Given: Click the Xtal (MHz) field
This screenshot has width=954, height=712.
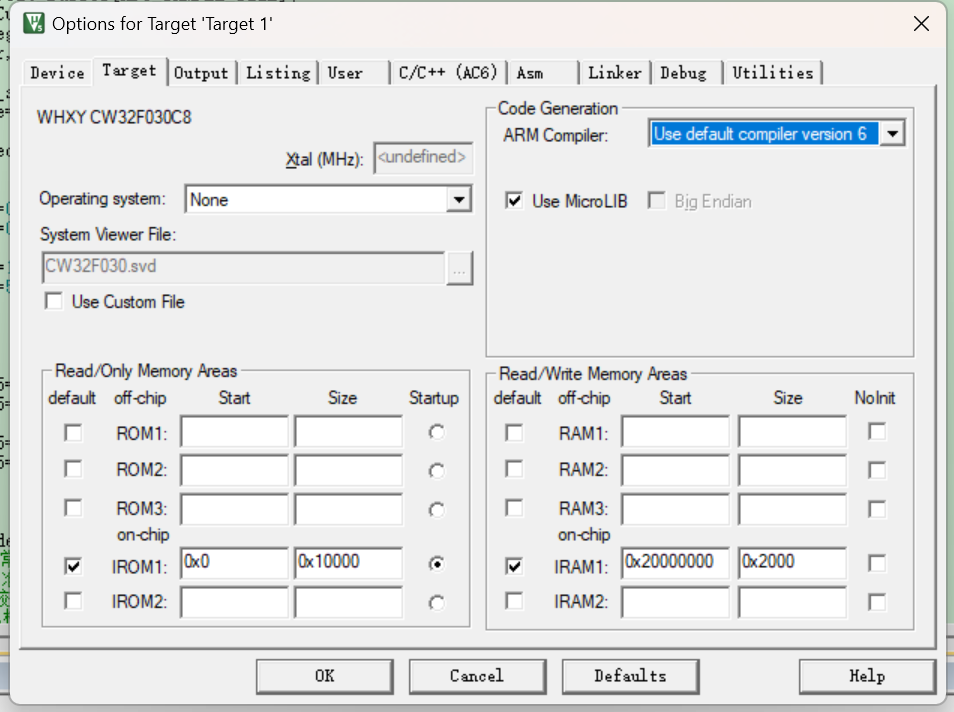Looking at the screenshot, I should 423,158.
